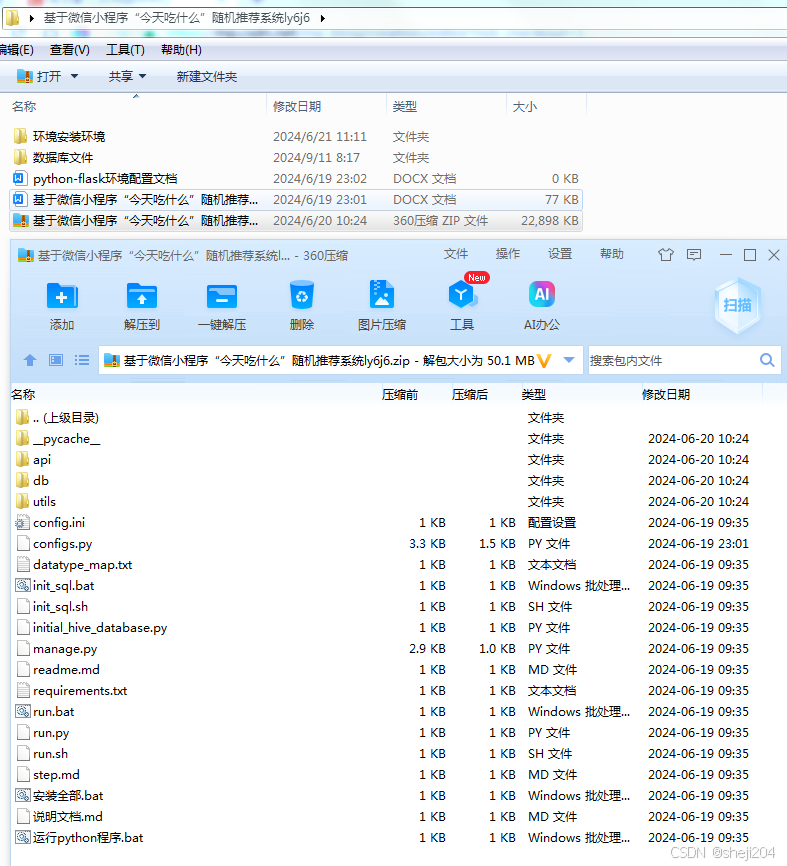This screenshot has height=866, width=787.
Task: Click the 删除 (Delete) trash icon
Action: click(302, 294)
